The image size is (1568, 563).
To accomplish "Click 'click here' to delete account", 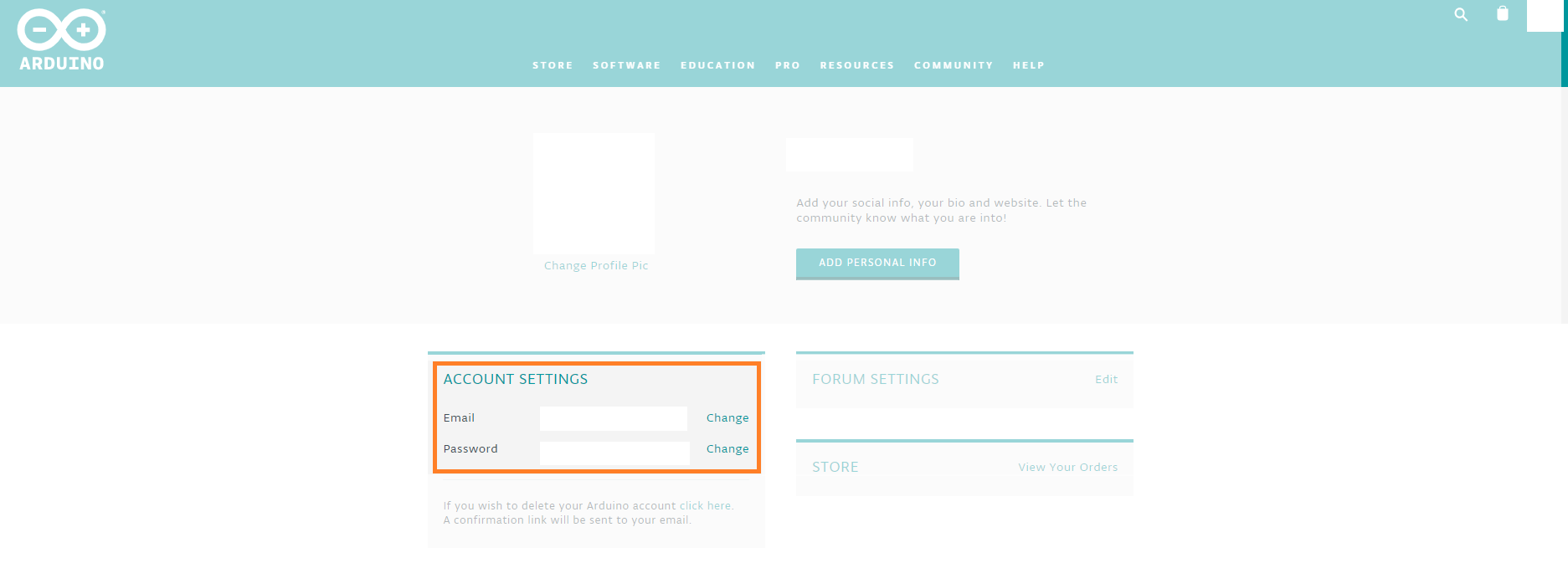I will (705, 506).
